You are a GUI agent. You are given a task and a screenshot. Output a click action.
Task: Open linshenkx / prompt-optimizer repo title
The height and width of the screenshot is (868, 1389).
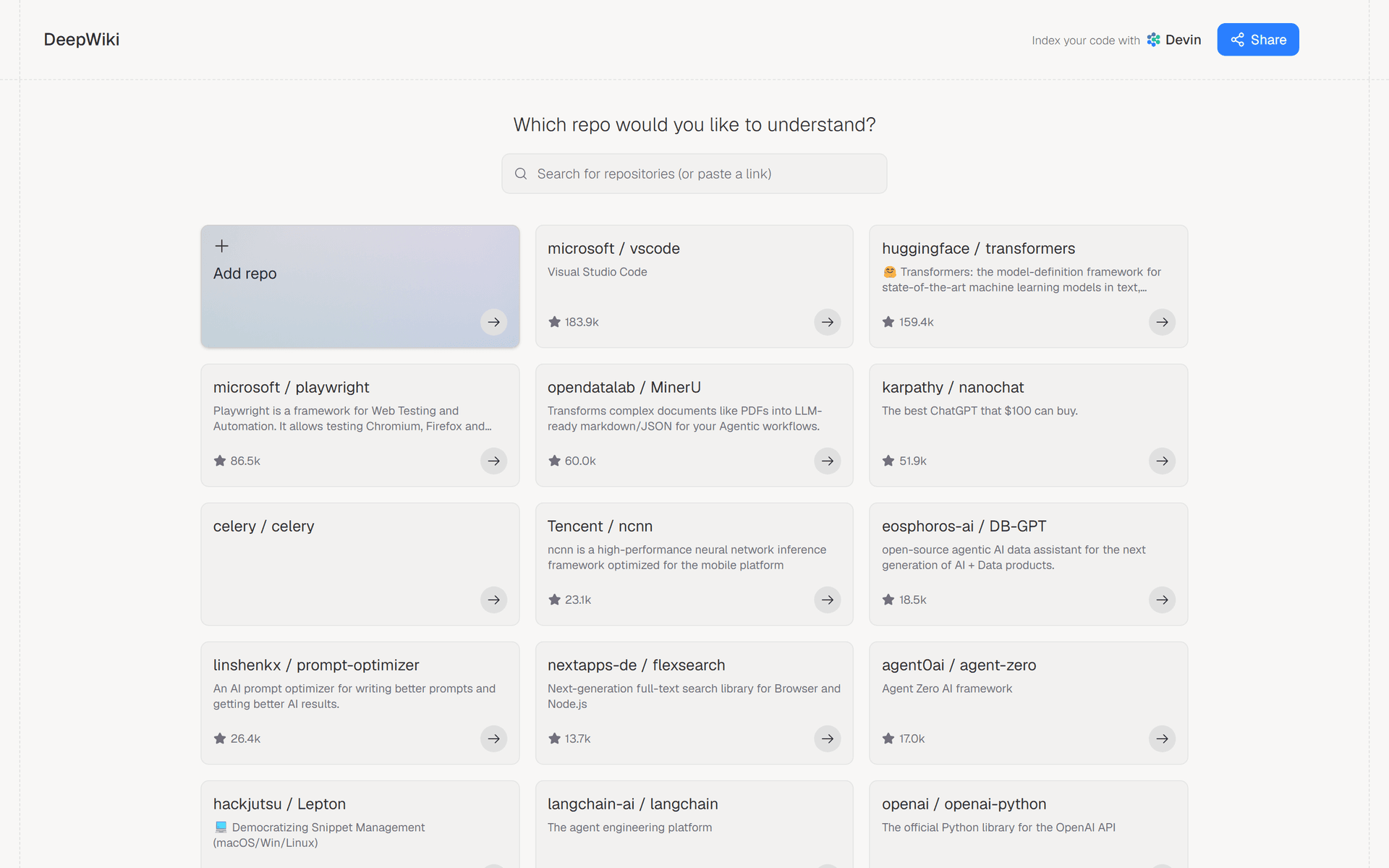point(316,665)
